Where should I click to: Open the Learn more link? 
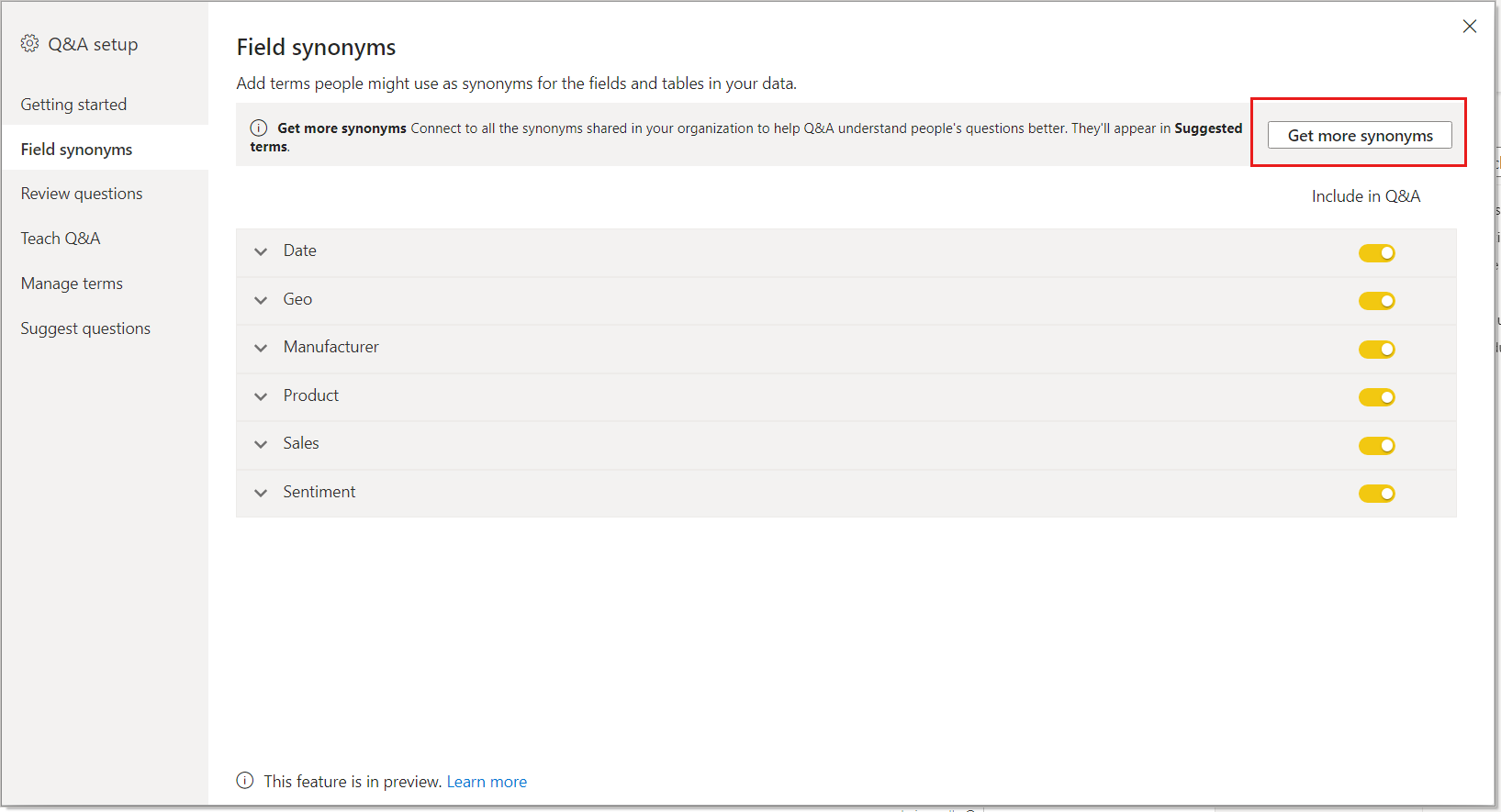pyautogui.click(x=487, y=782)
